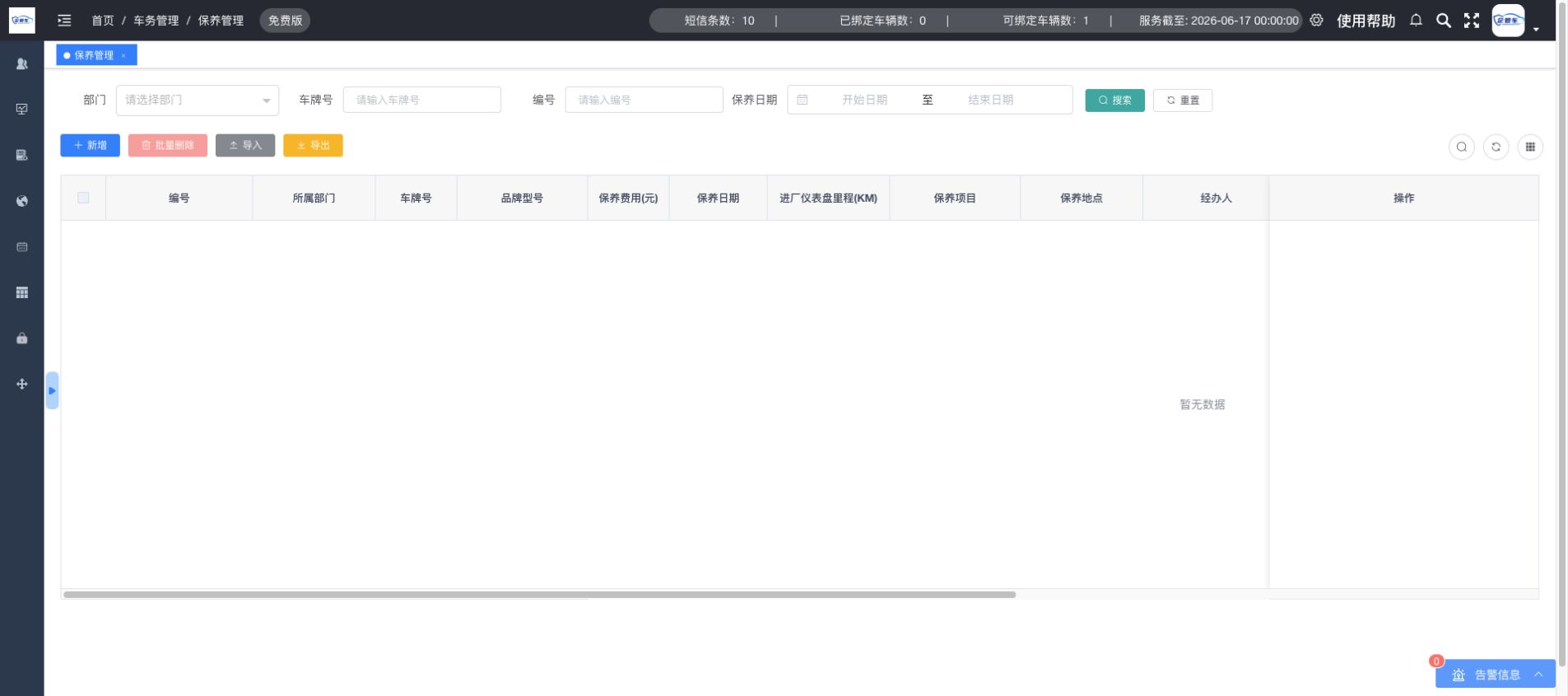This screenshot has width=1568, height=696.
Task: Click the 重置 reset button
Action: 1182,100
